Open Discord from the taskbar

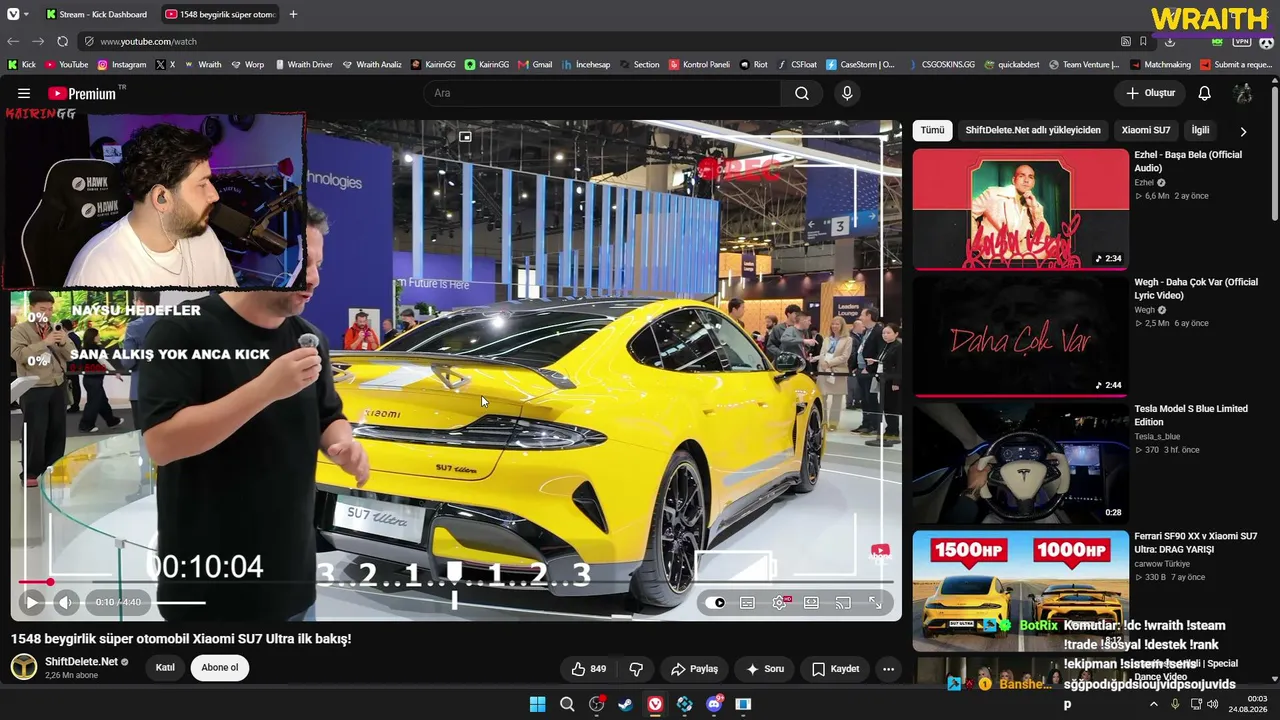point(714,704)
